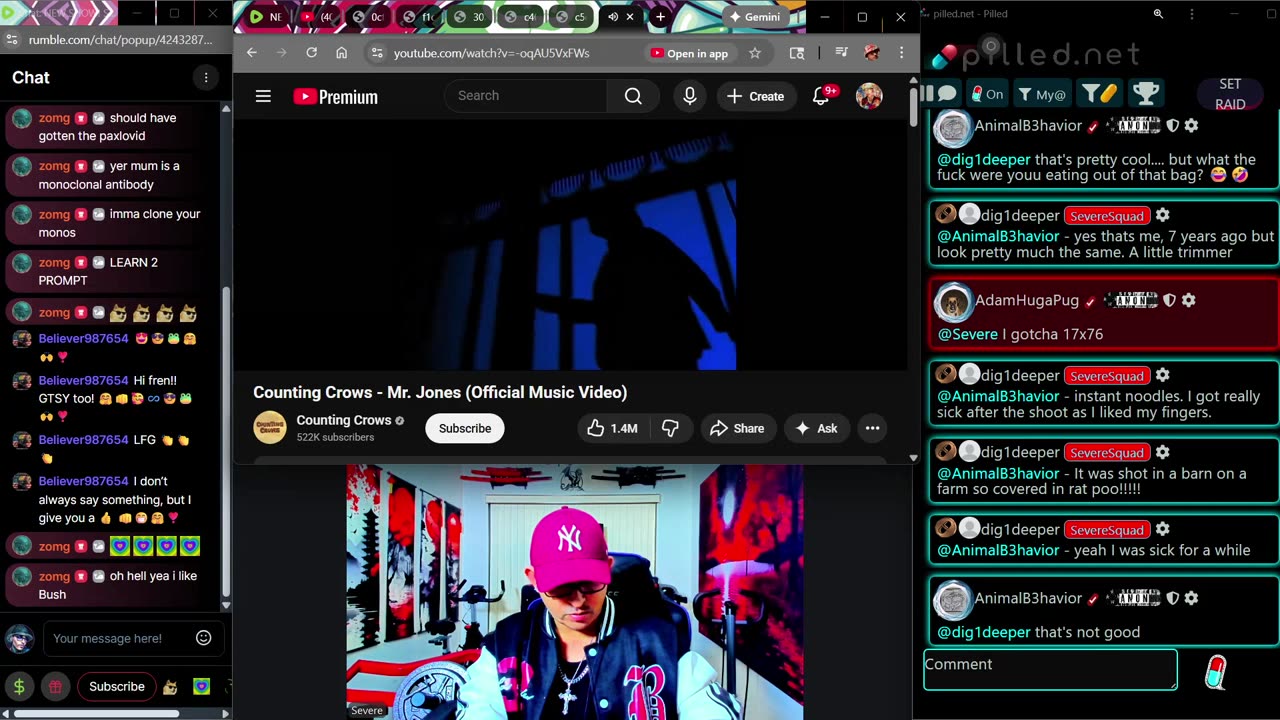The image size is (1280, 720).
Task: Click the YouTube Premium logo
Action: click(335, 96)
